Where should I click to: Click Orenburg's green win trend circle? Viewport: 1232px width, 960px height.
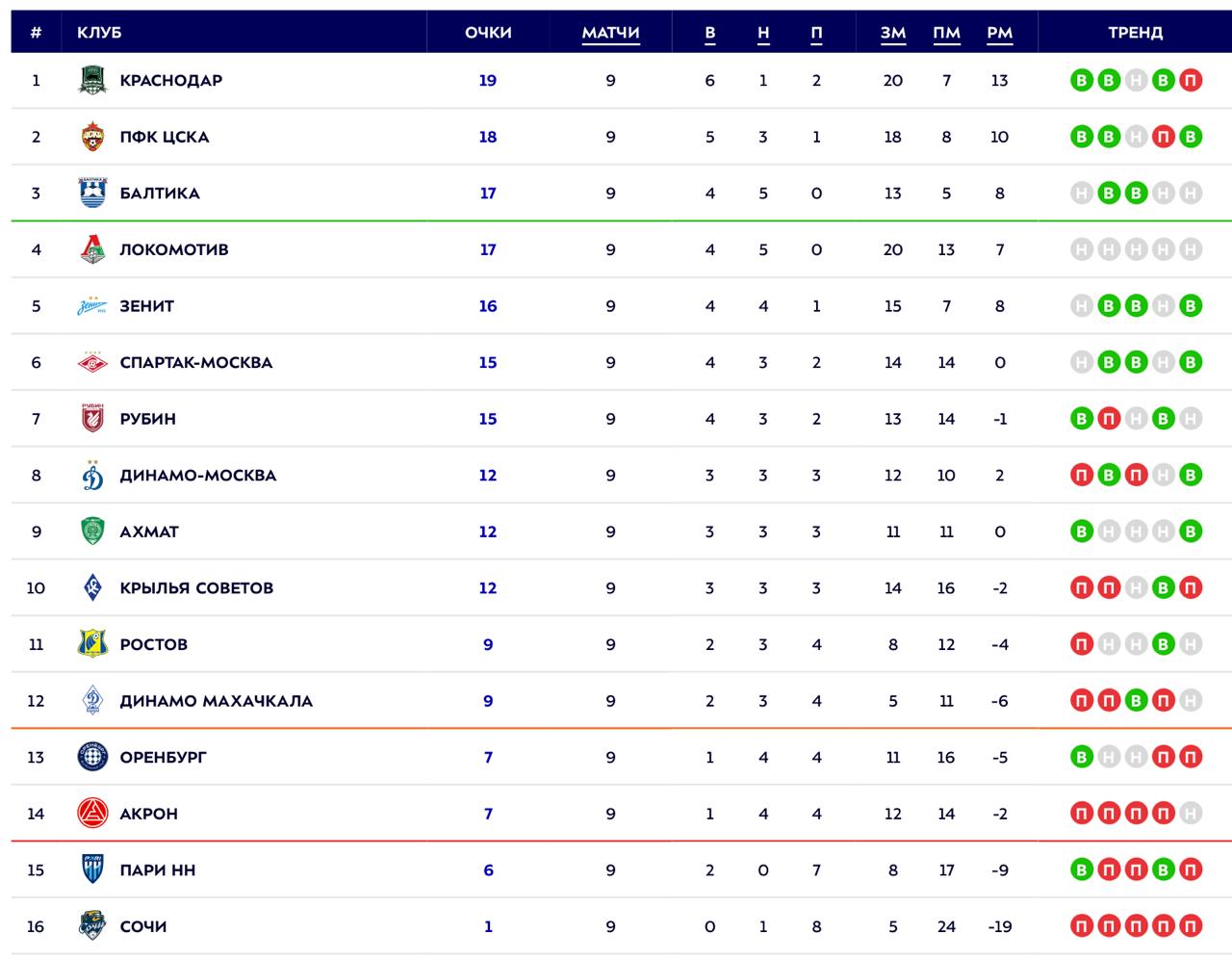(x=1082, y=758)
